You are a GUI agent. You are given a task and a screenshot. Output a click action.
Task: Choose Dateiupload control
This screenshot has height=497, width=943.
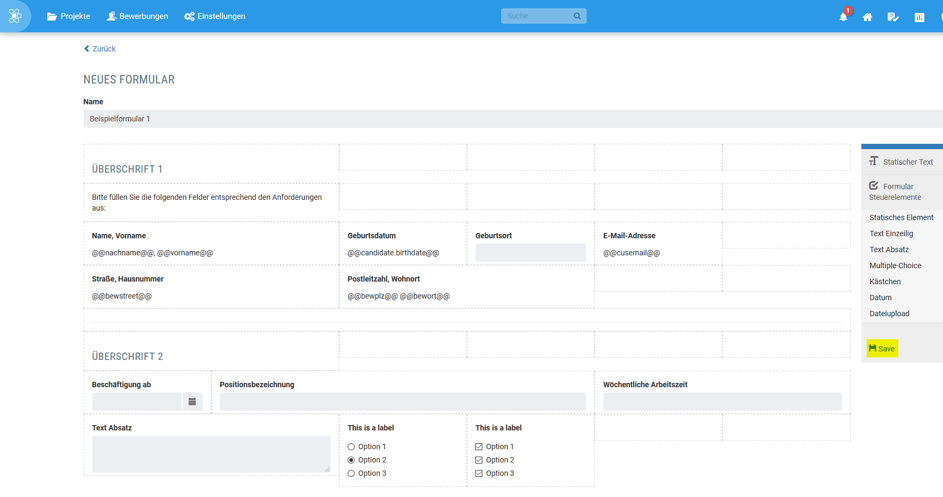(x=889, y=313)
